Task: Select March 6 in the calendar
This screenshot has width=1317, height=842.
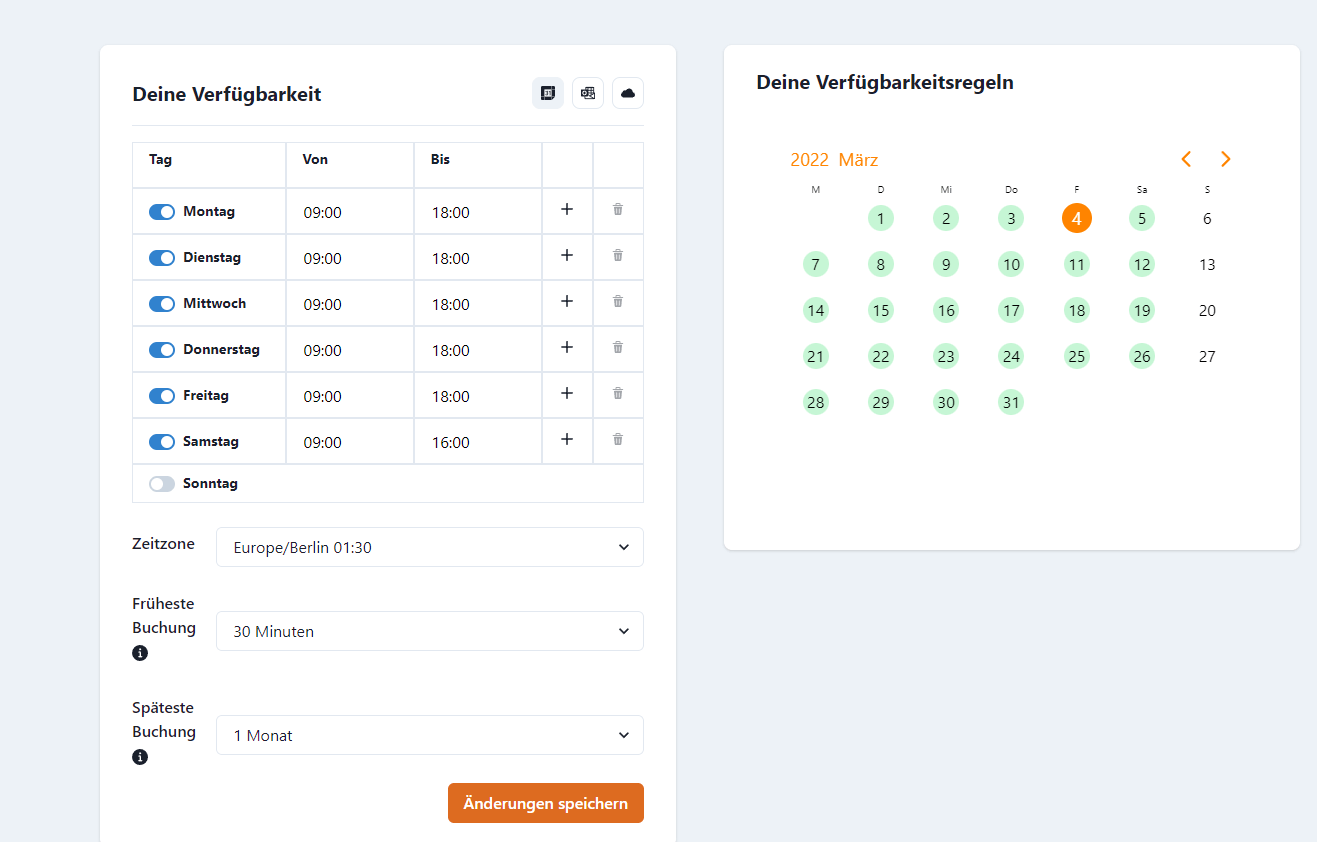Action: coord(1207,218)
